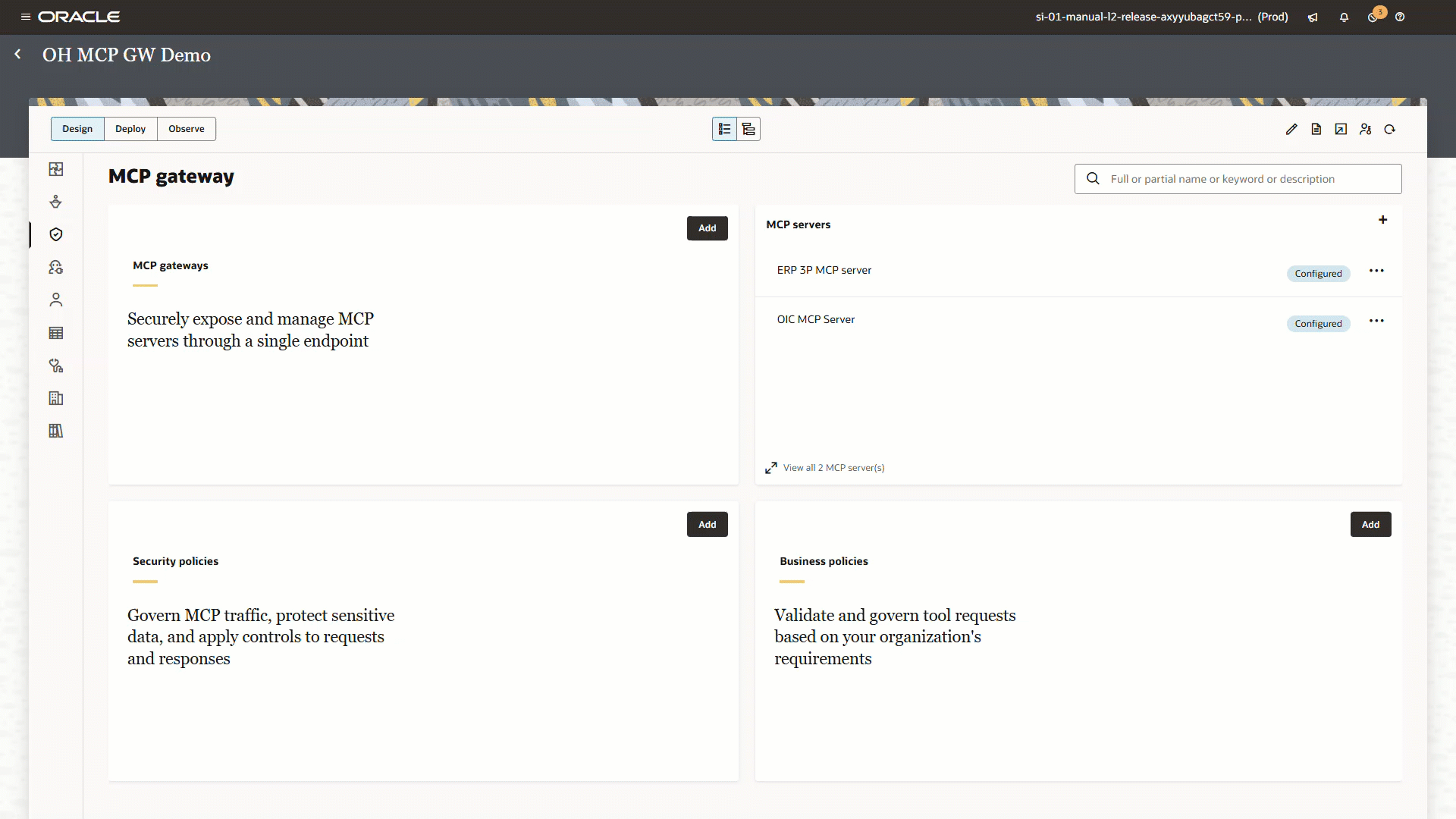Viewport: 1456px width, 819px height.
Task: Click the pencil edit icon
Action: (1291, 130)
